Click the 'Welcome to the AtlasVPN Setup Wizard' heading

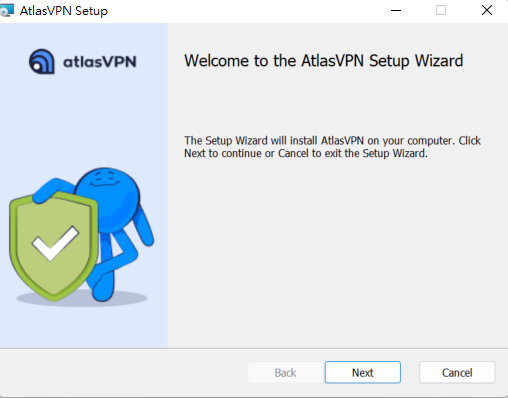(324, 61)
